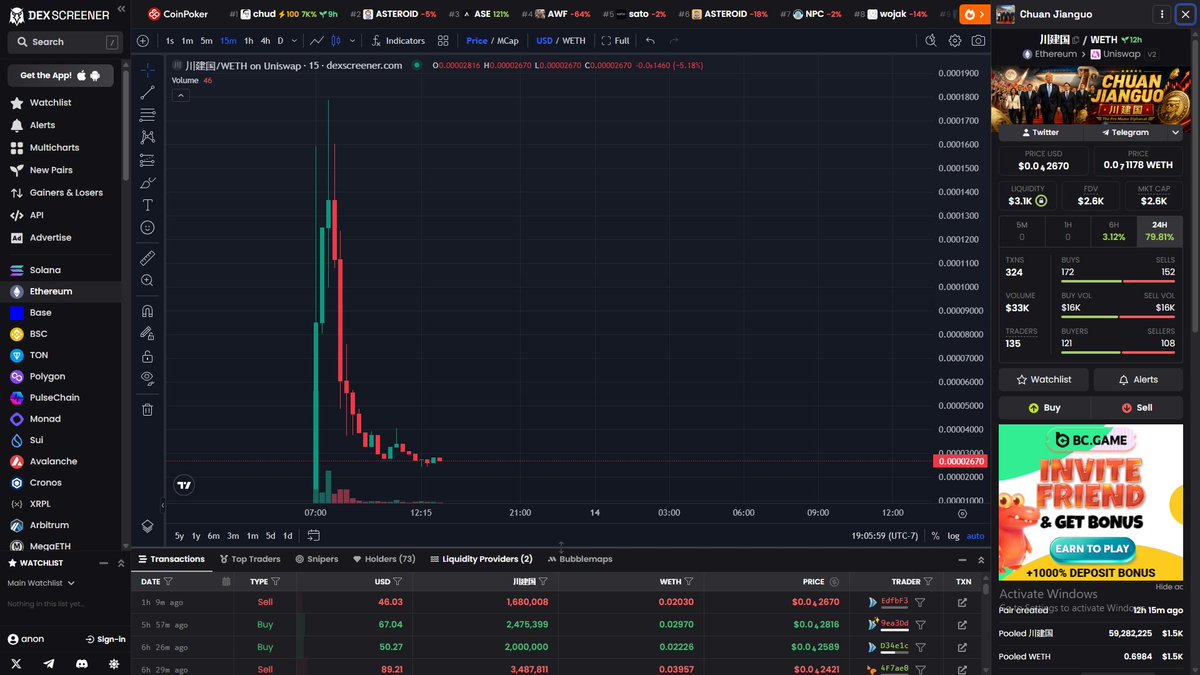Screen dimensions: 1200x675
Task: Select the brush drawing tool
Action: coord(147,182)
